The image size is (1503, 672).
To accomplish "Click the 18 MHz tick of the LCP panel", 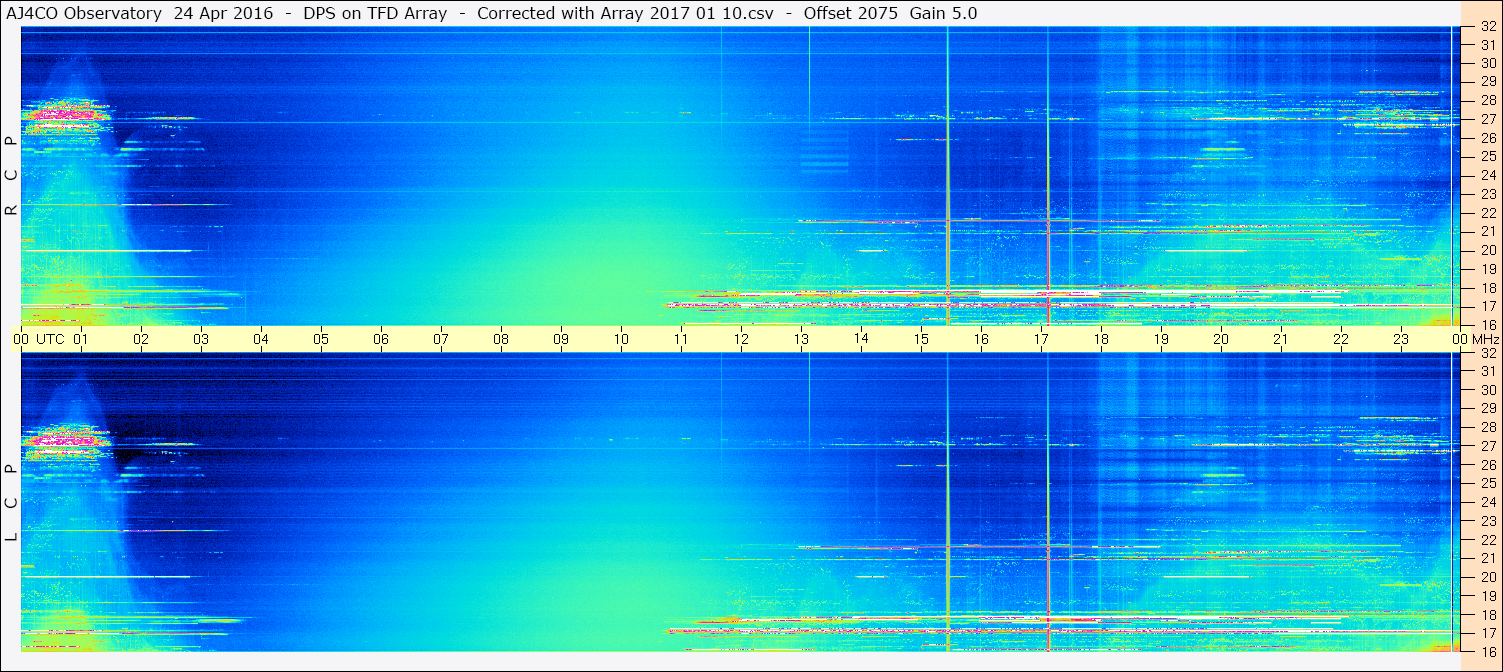I will (x=1487, y=614).
